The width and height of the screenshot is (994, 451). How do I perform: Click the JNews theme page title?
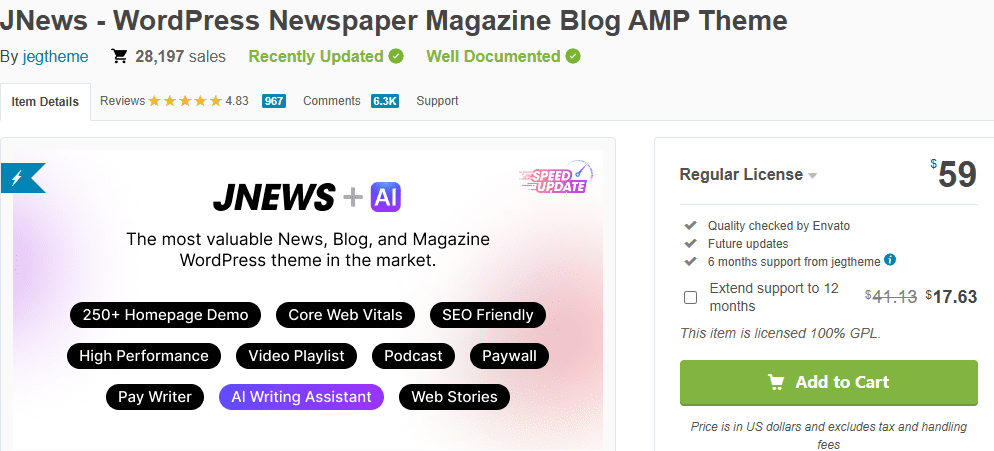(x=394, y=20)
